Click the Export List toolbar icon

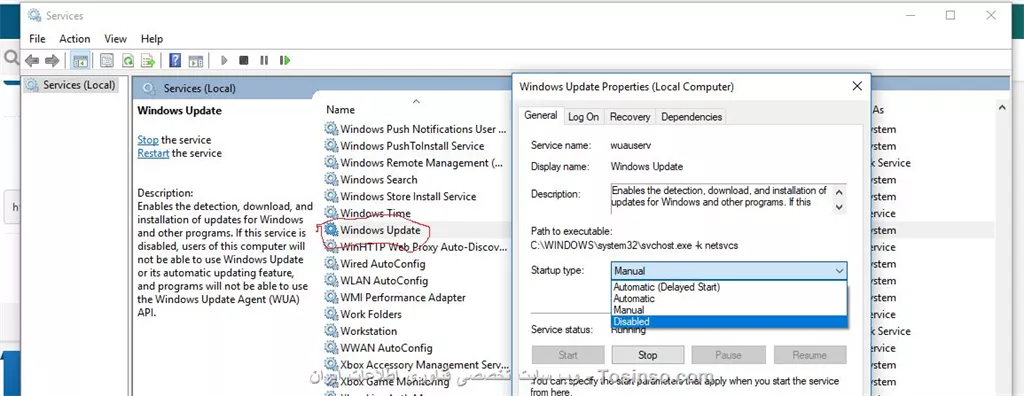coord(148,61)
